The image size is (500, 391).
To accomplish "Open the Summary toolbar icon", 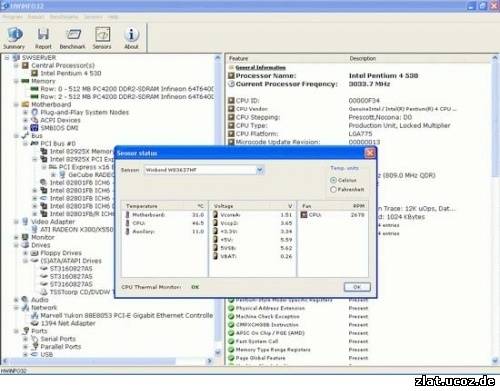I will point(14,38).
